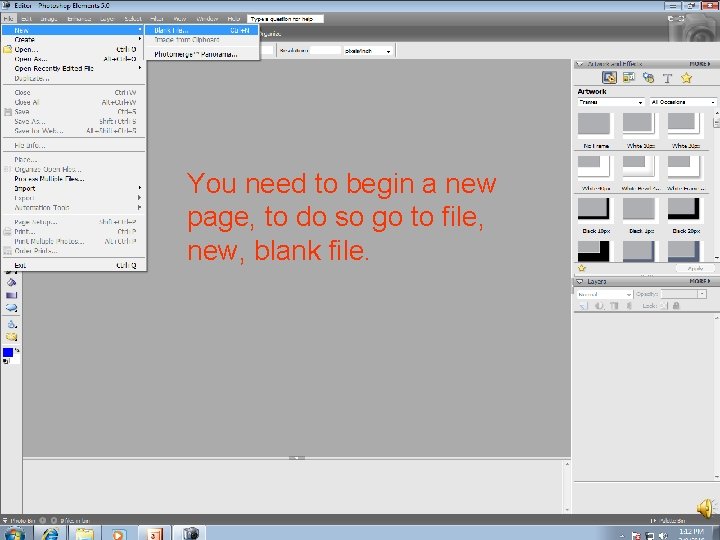Click the Type a question for help box
Image resolution: width=720 pixels, height=540 pixels.
285,19
